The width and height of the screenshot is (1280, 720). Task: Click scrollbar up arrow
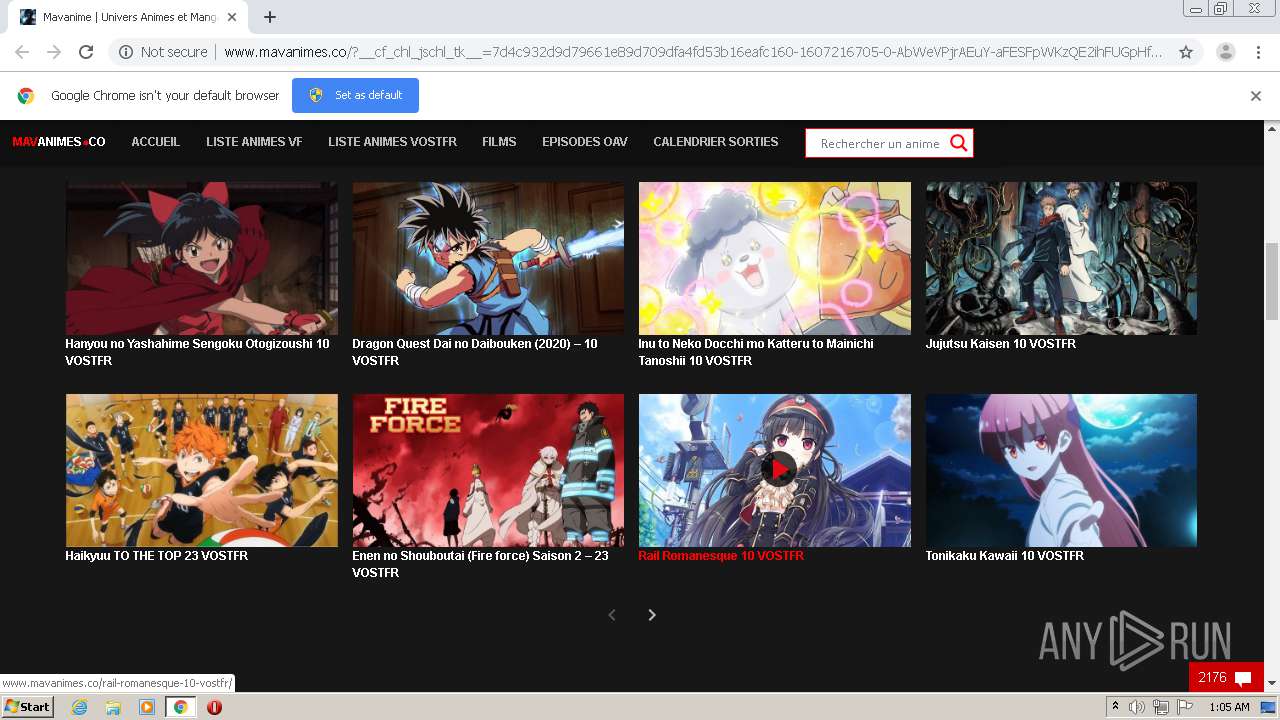pyautogui.click(x=1272, y=128)
